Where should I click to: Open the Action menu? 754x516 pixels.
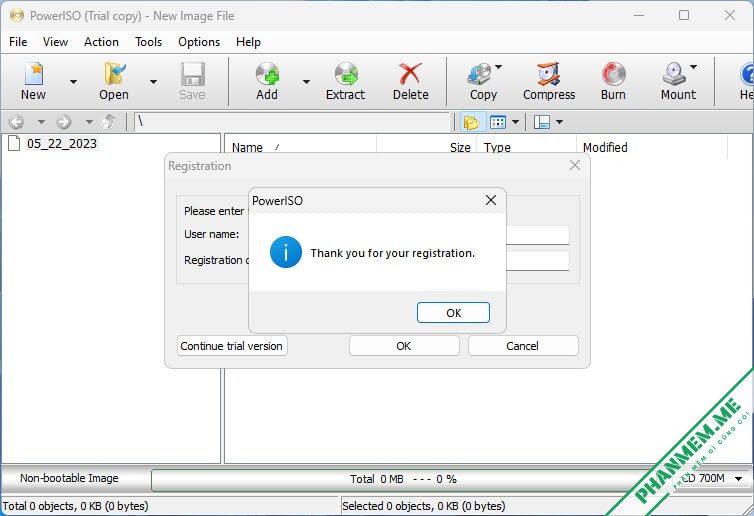click(x=101, y=42)
